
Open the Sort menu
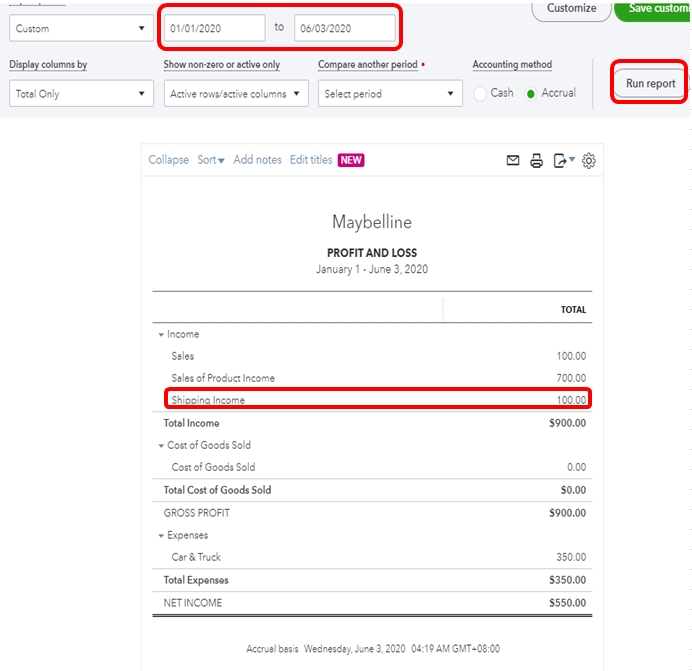coord(210,160)
